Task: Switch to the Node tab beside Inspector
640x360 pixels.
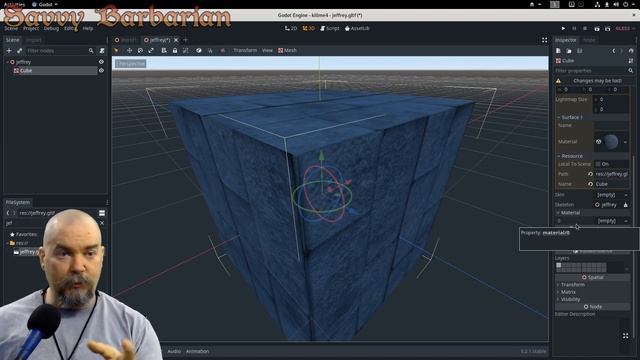Action: [x=589, y=40]
